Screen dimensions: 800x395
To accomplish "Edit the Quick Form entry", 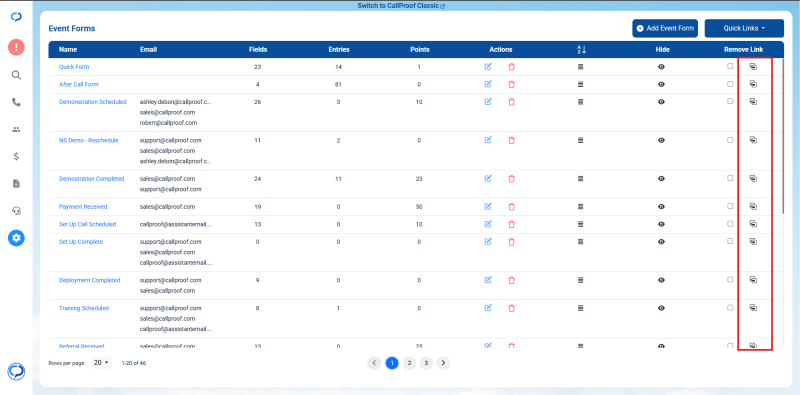I will [x=488, y=67].
